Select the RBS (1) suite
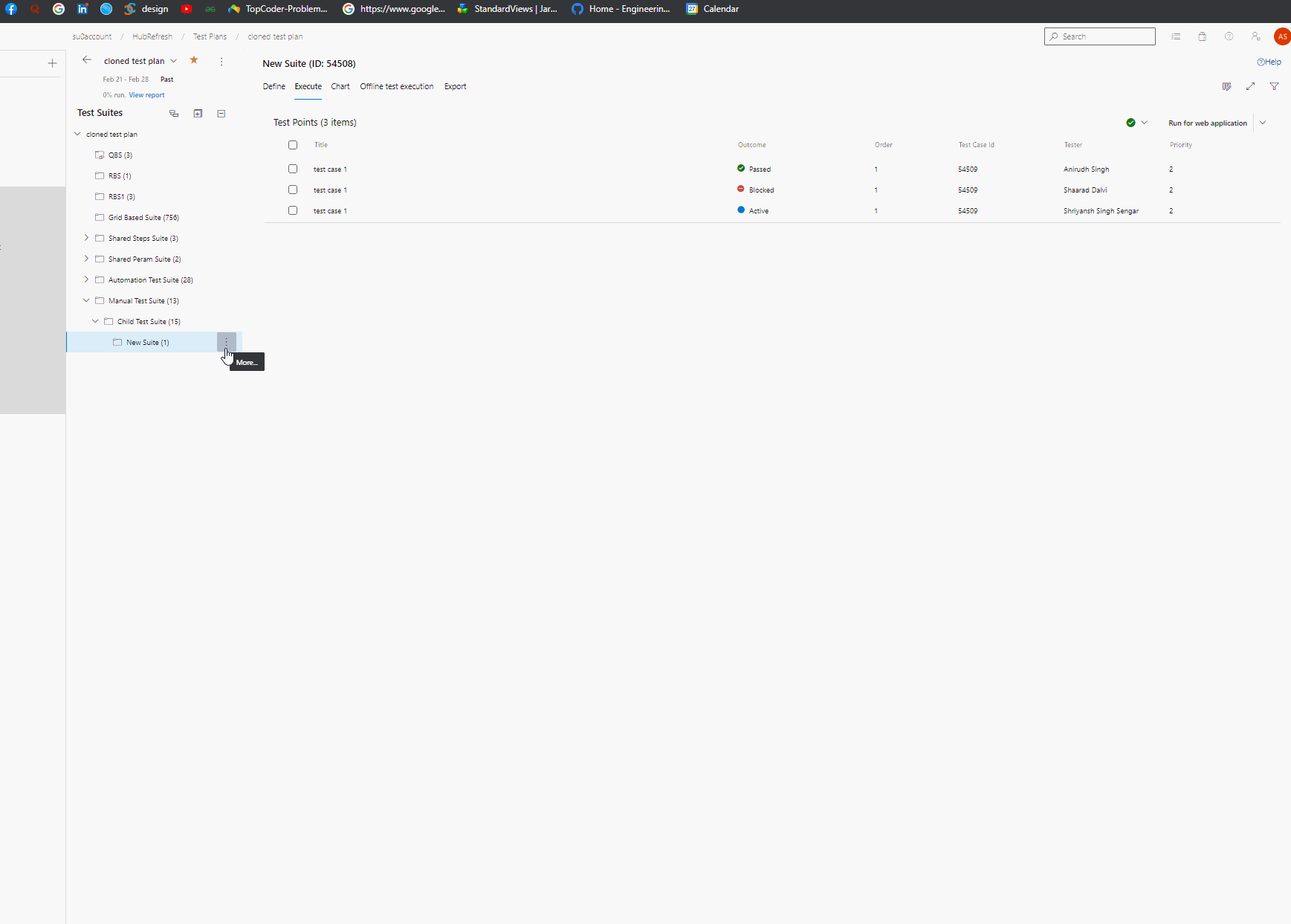 120,176
